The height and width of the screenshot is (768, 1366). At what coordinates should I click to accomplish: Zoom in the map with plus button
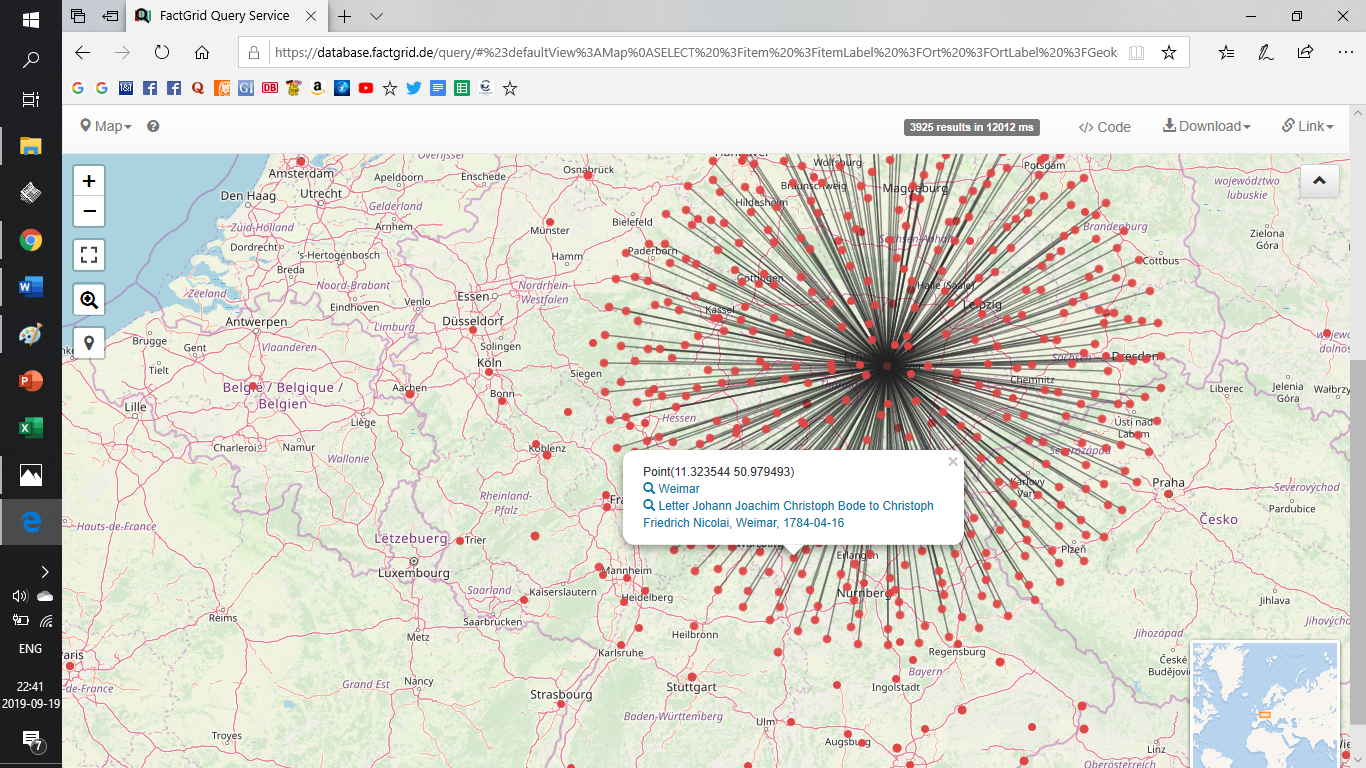pyautogui.click(x=89, y=181)
